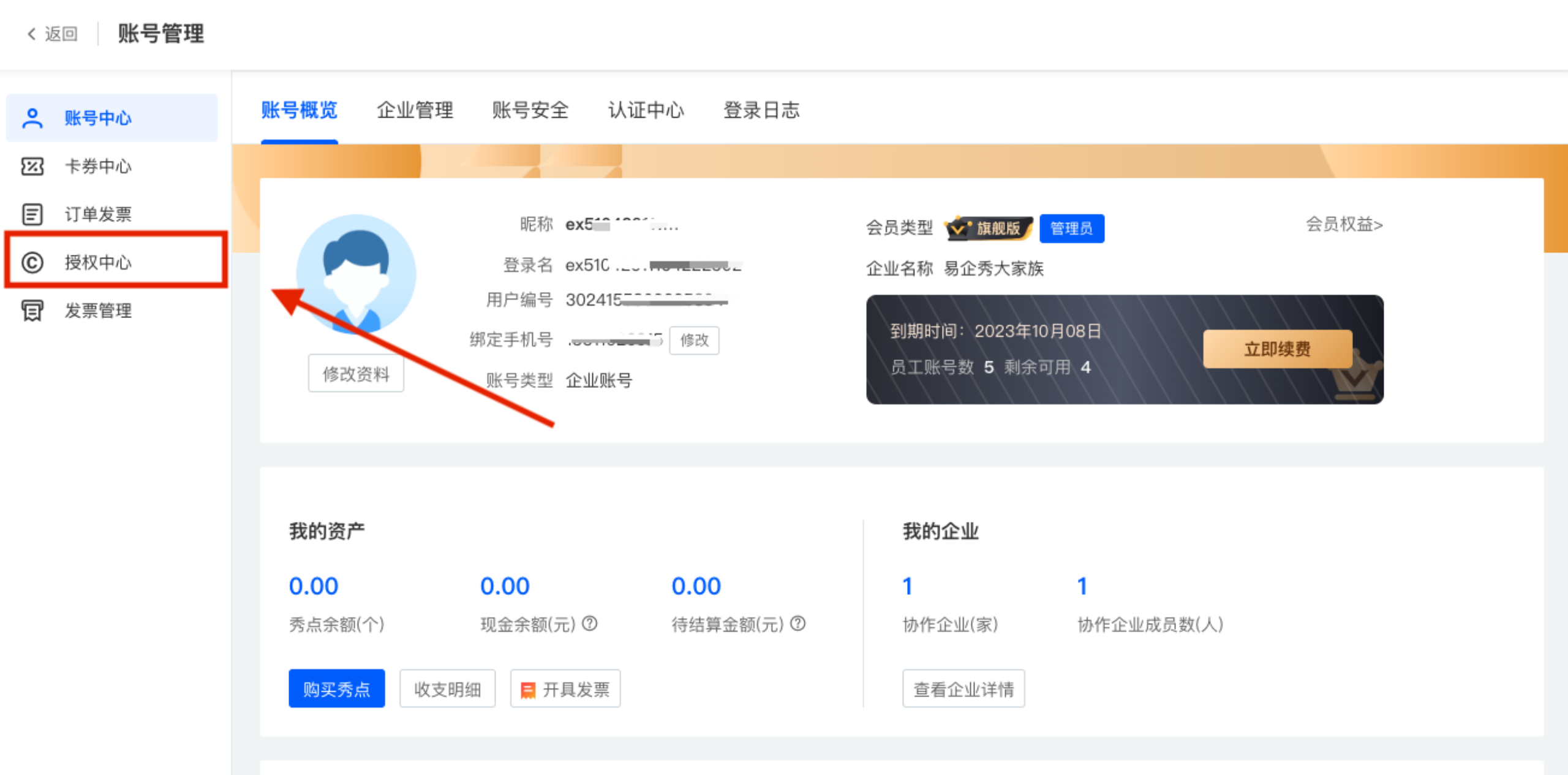
Task: Click the 发票管理 receipt icon
Action: click(32, 311)
